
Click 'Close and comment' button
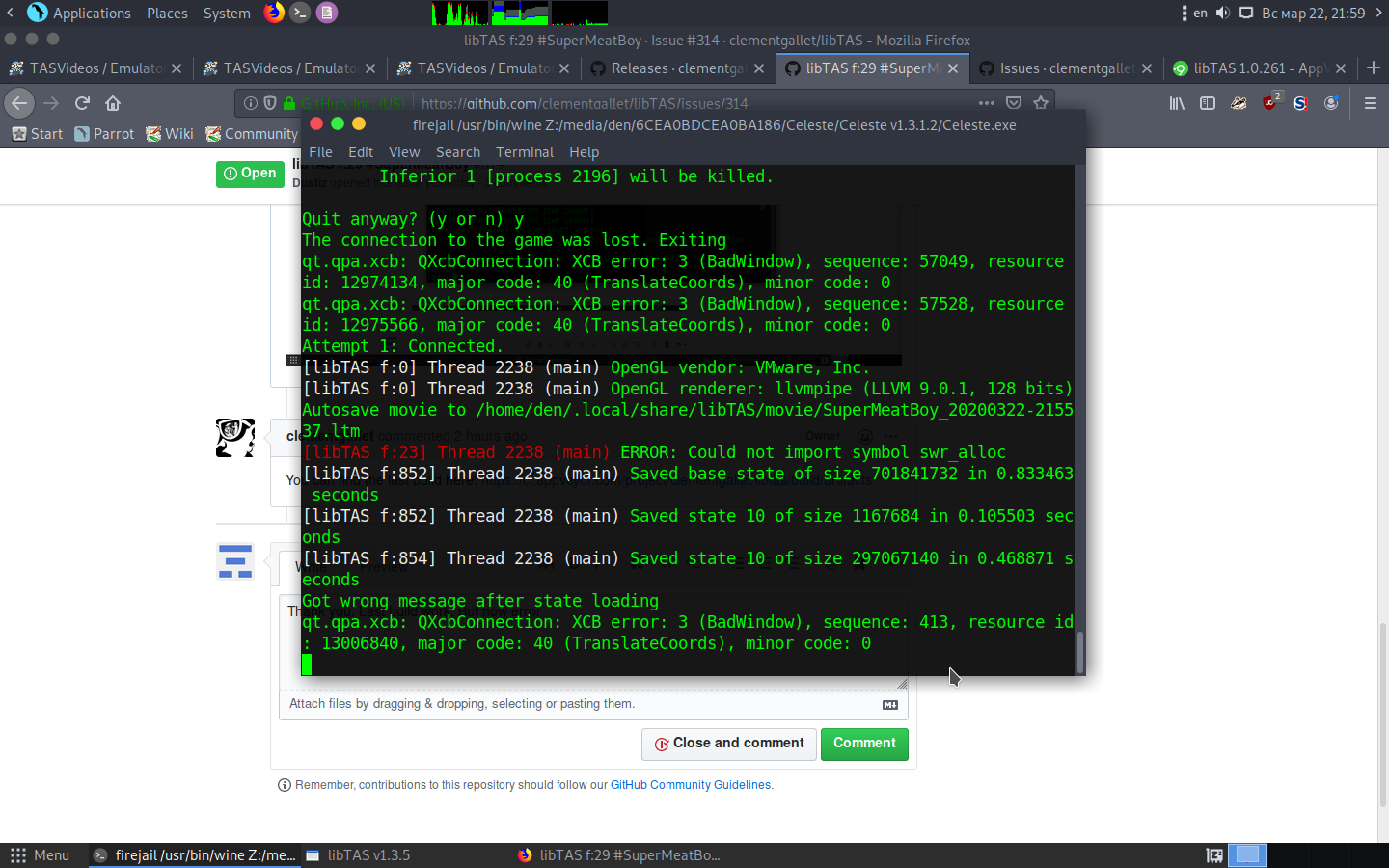point(729,744)
